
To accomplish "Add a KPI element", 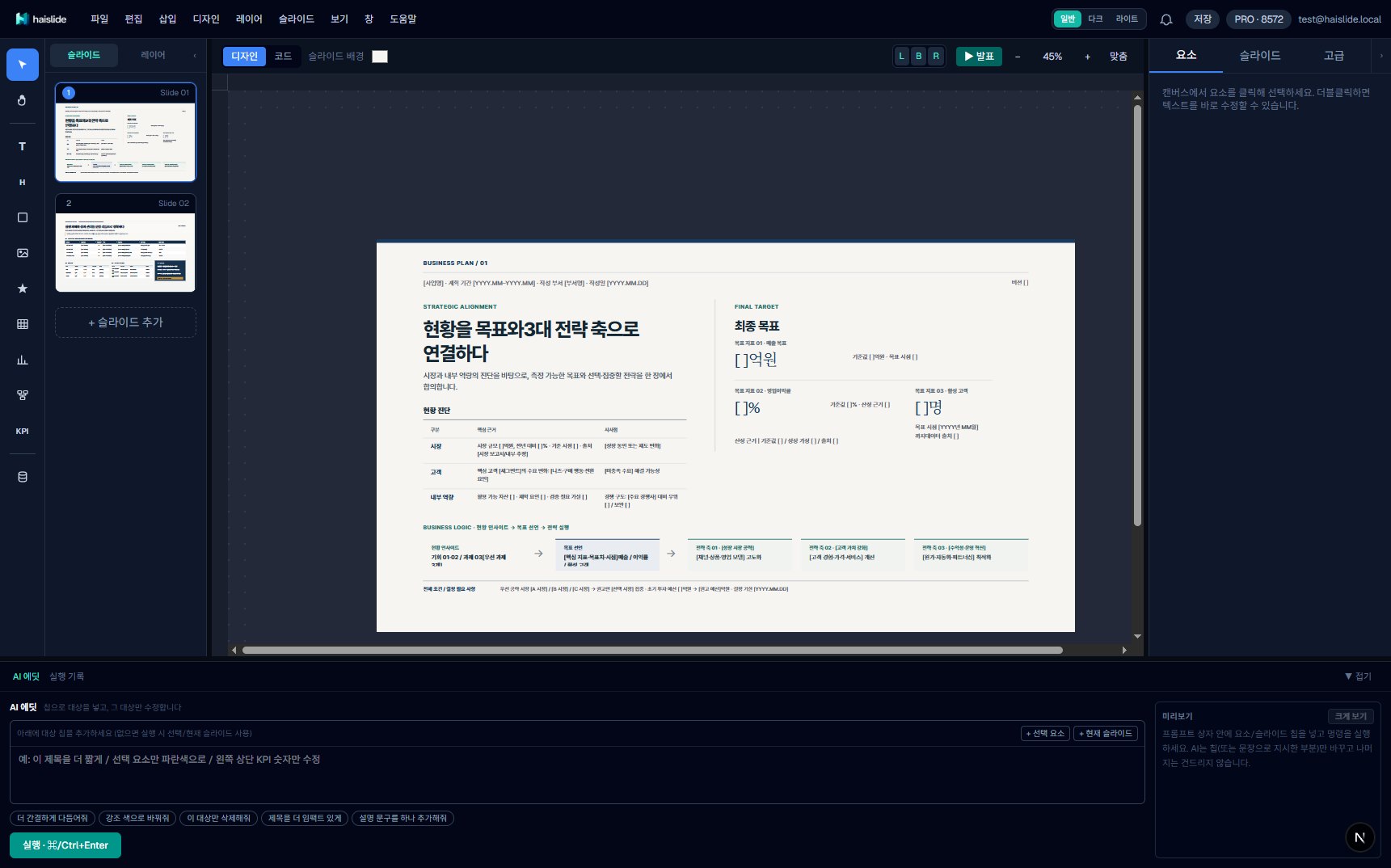I will tap(23, 431).
